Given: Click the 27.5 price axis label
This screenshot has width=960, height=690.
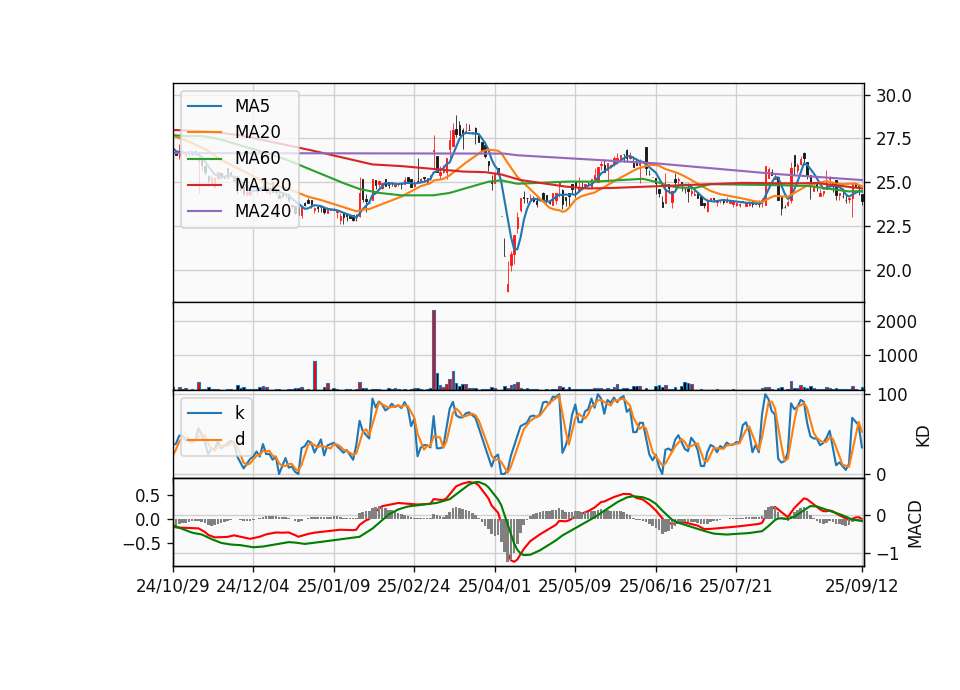Looking at the screenshot, I should pos(893,140).
